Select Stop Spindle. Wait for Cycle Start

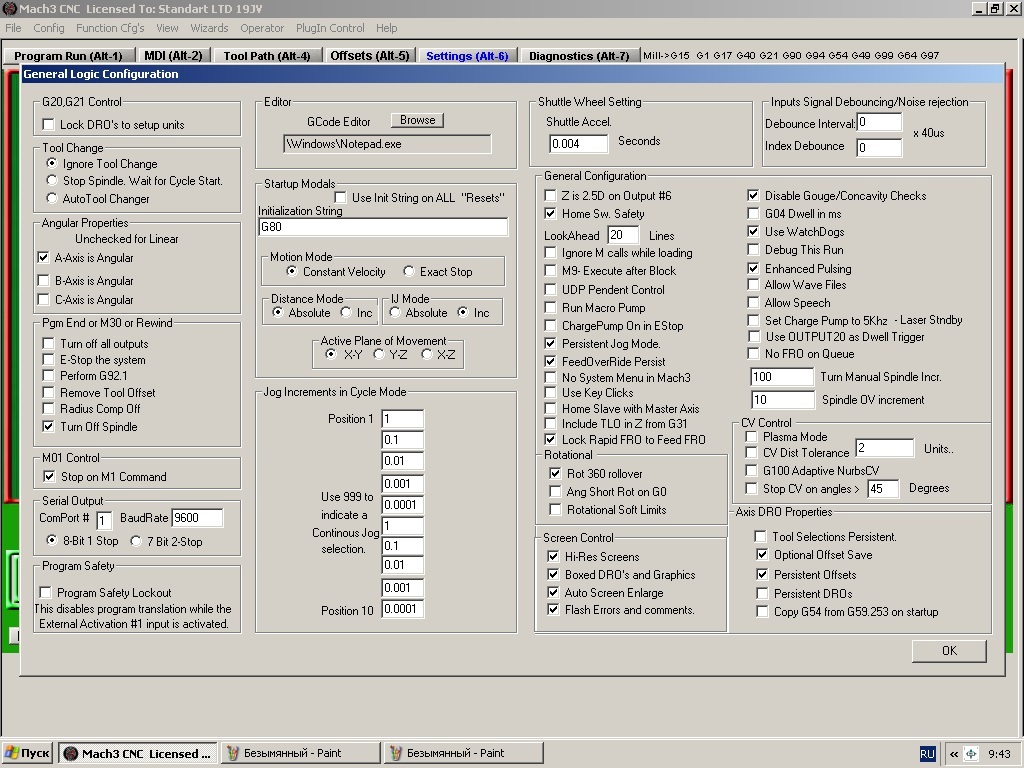click(x=52, y=180)
